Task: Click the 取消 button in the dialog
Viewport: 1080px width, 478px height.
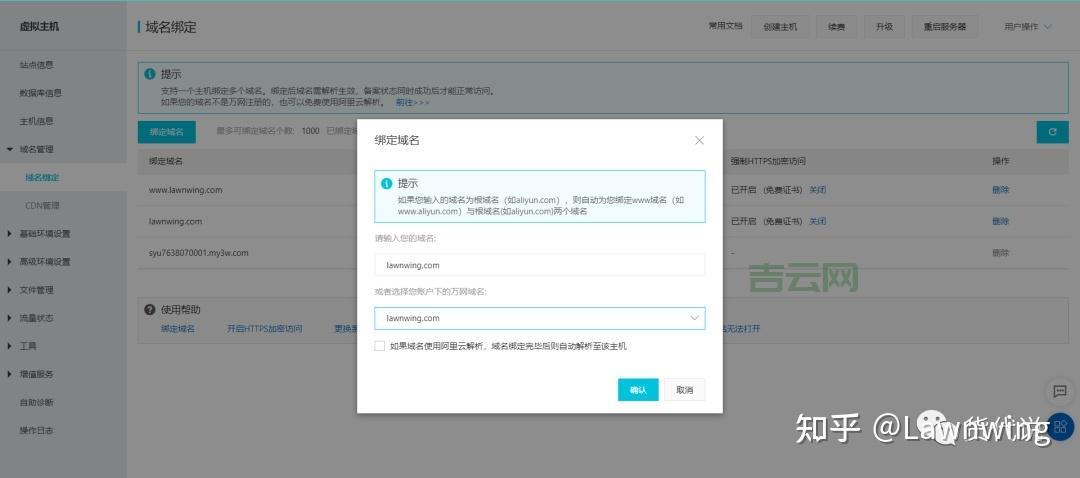Action: click(685, 390)
